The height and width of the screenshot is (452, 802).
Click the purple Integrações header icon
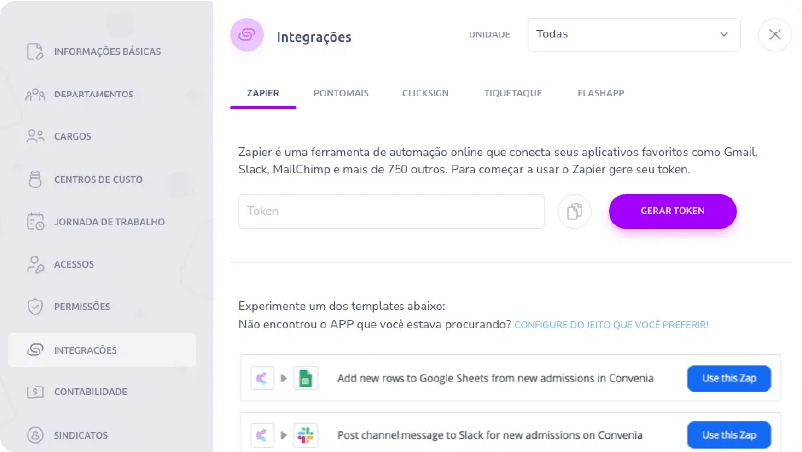point(247,35)
